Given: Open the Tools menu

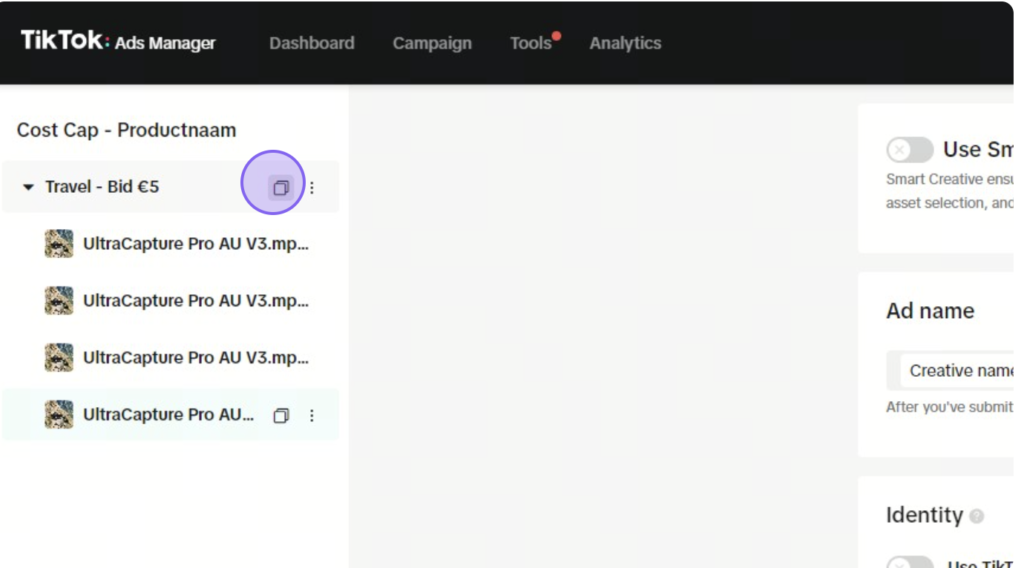Looking at the screenshot, I should click(531, 43).
